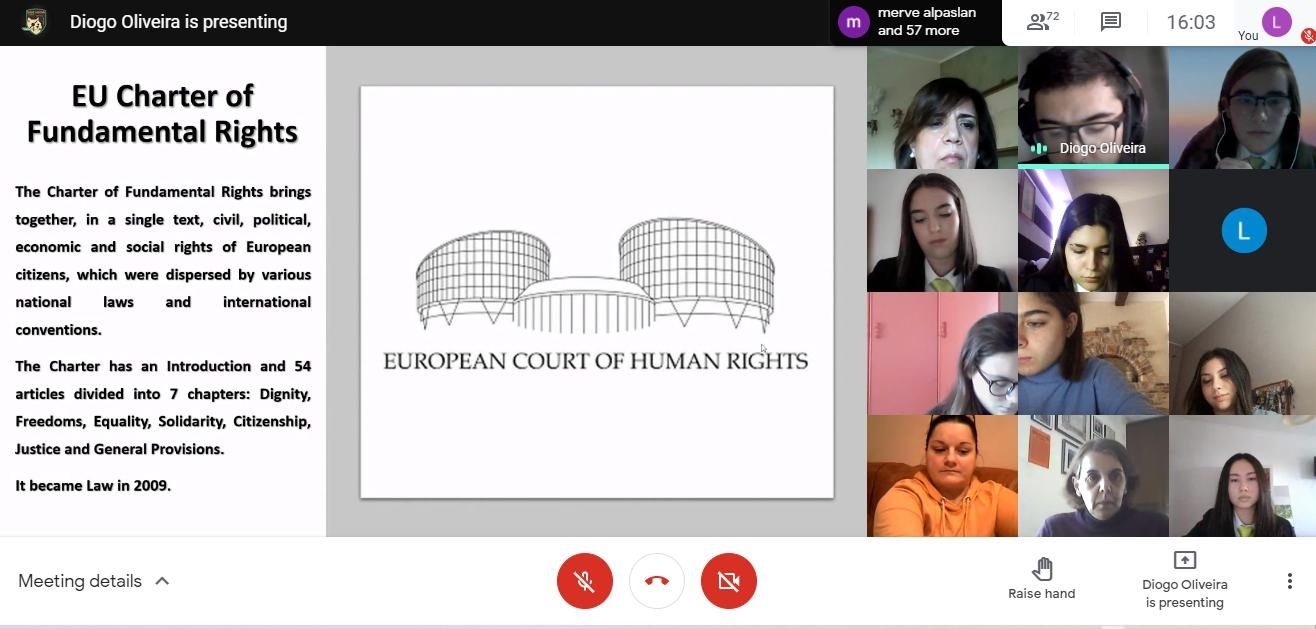Click the paragraph starting 'The Charter has an Introduction'

coord(163,407)
